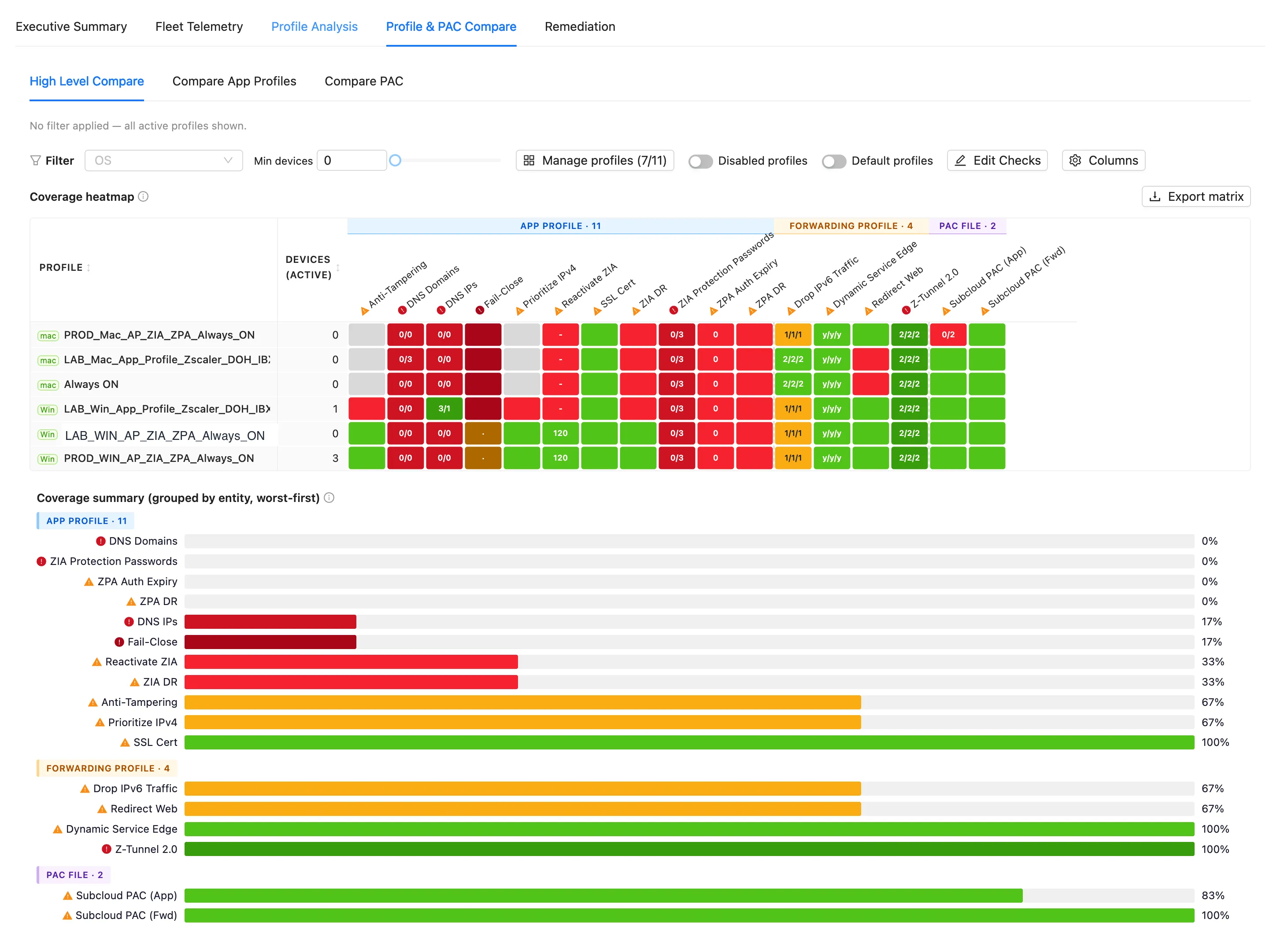Open the Columns settings button
Screen dimensions: 1273x952
pyautogui.click(x=1103, y=160)
